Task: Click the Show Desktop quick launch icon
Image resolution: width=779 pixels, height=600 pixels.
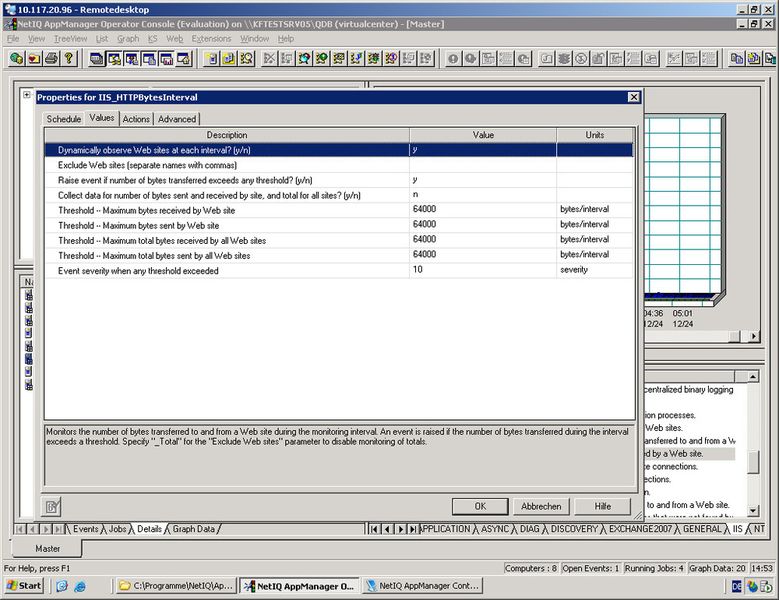Action: pos(62,585)
